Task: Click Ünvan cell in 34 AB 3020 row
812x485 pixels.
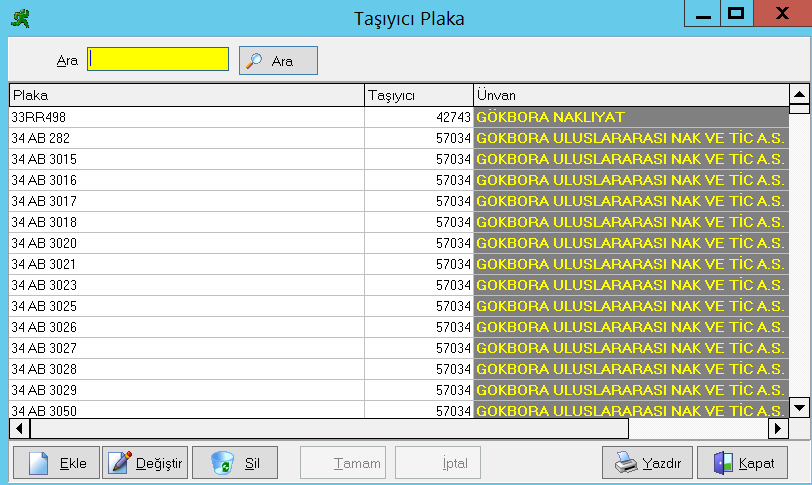Action: point(631,243)
